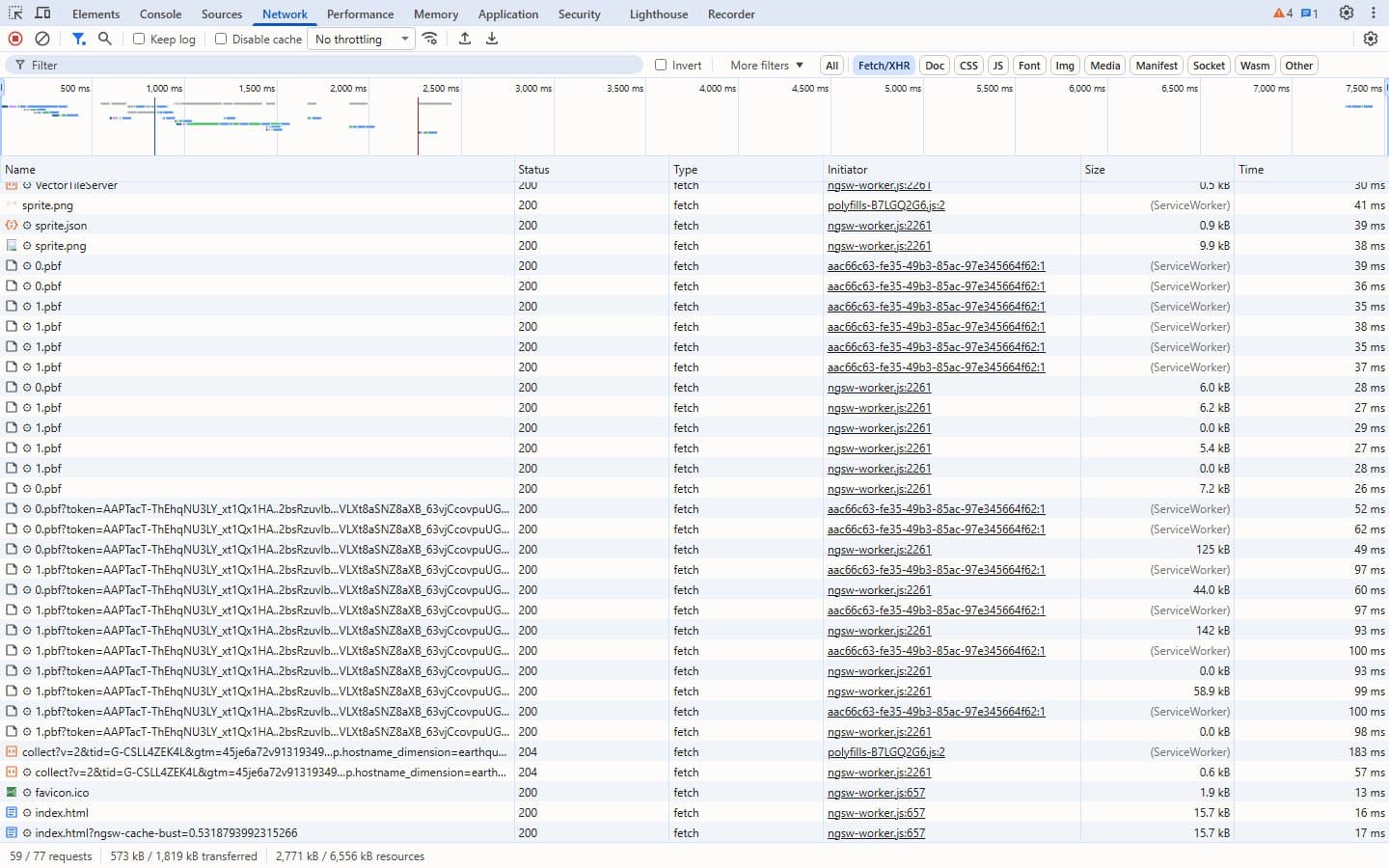The height and width of the screenshot is (868, 1389).
Task: Switch to the Application tab
Action: (x=508, y=14)
